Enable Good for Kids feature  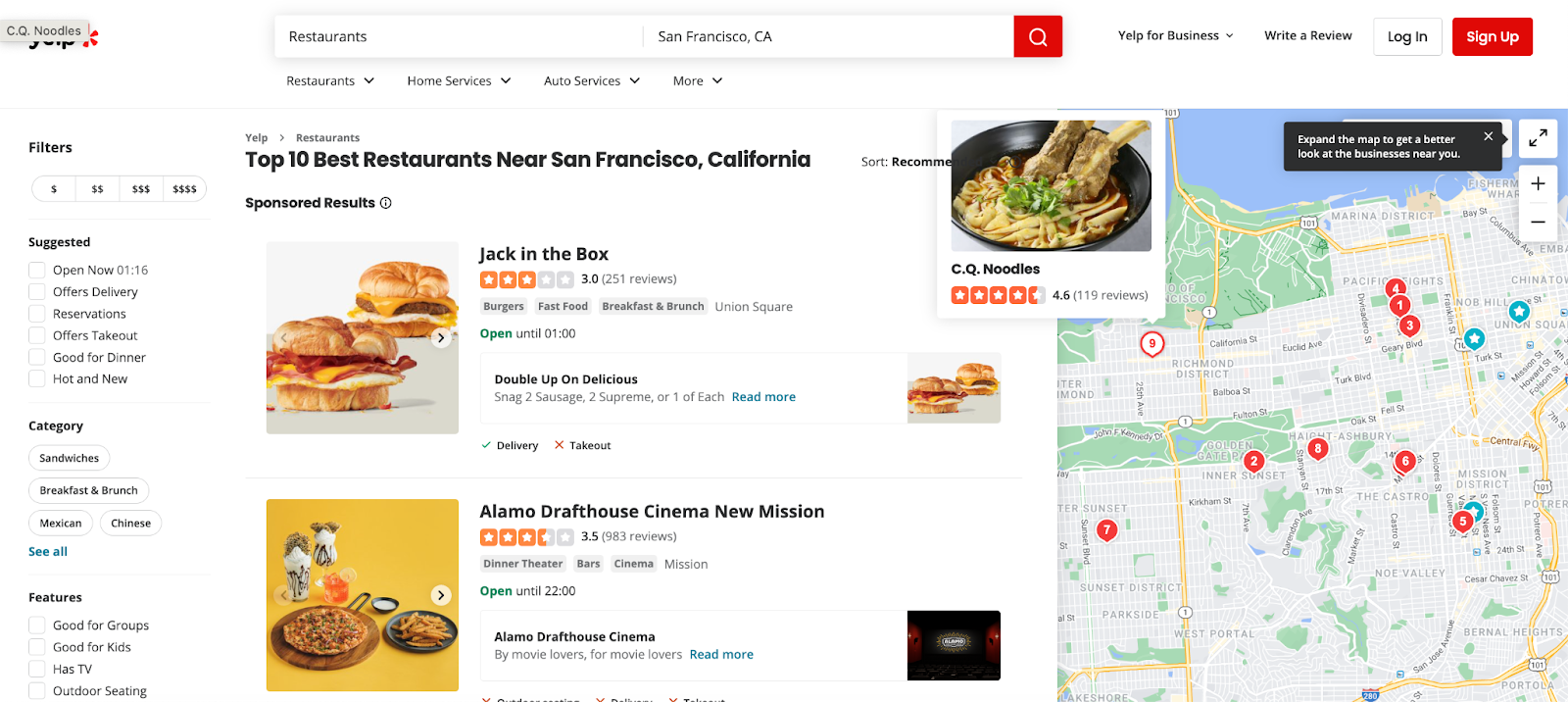[37, 647]
